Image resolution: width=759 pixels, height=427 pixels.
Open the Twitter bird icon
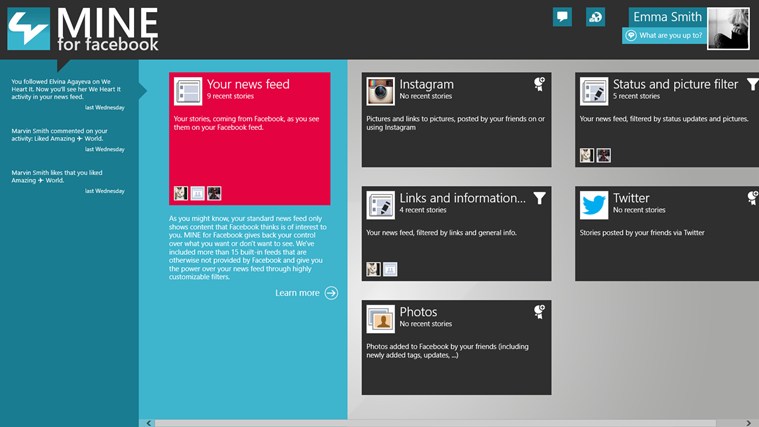[x=594, y=205]
